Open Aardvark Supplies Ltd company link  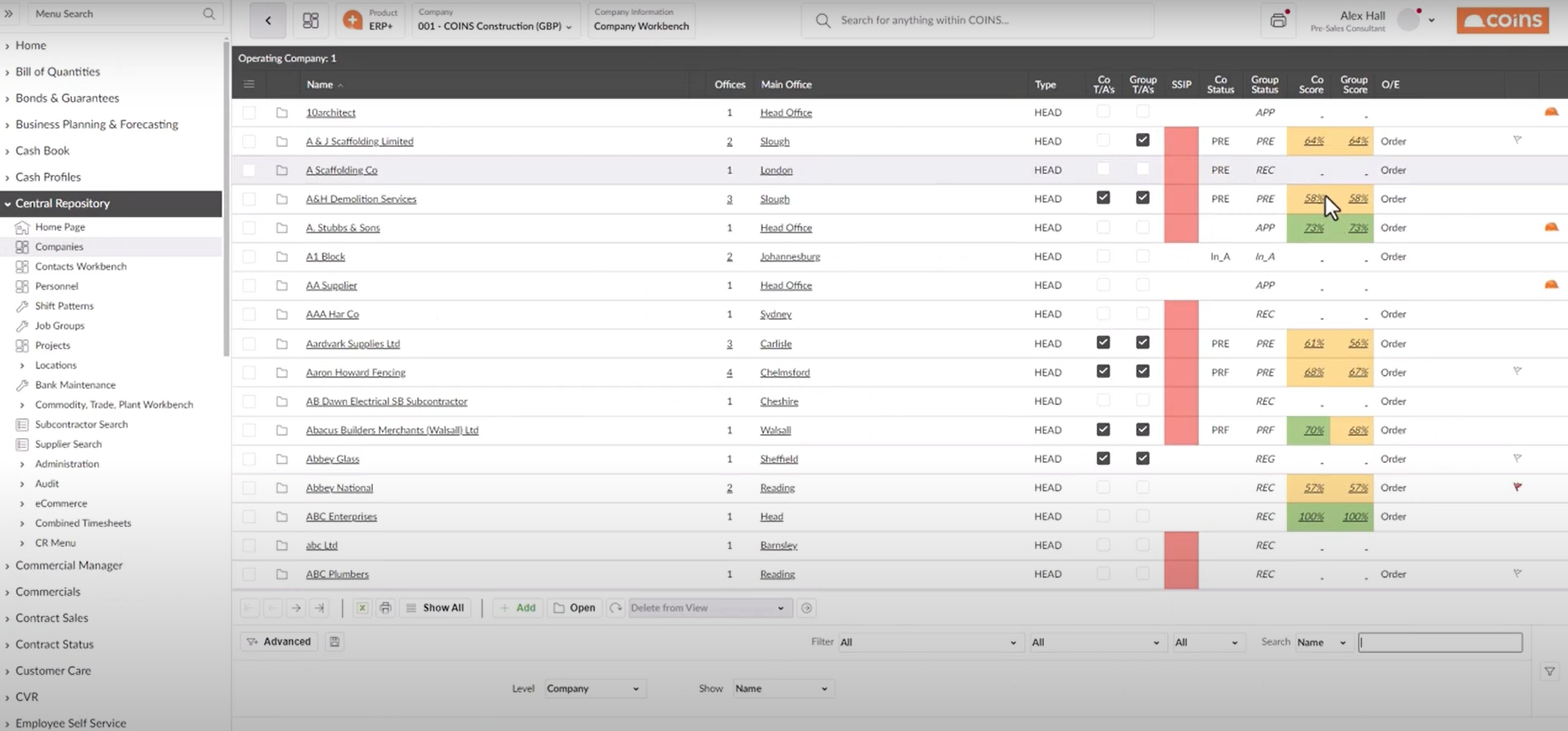pos(353,343)
